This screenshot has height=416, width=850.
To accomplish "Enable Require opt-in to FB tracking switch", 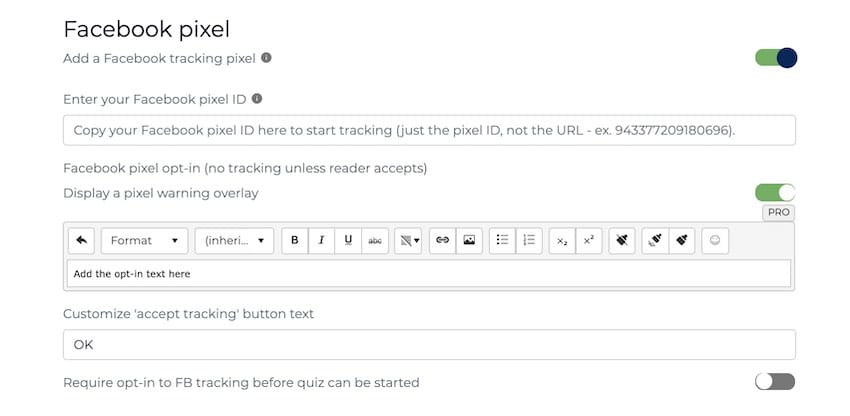I will coord(775,382).
